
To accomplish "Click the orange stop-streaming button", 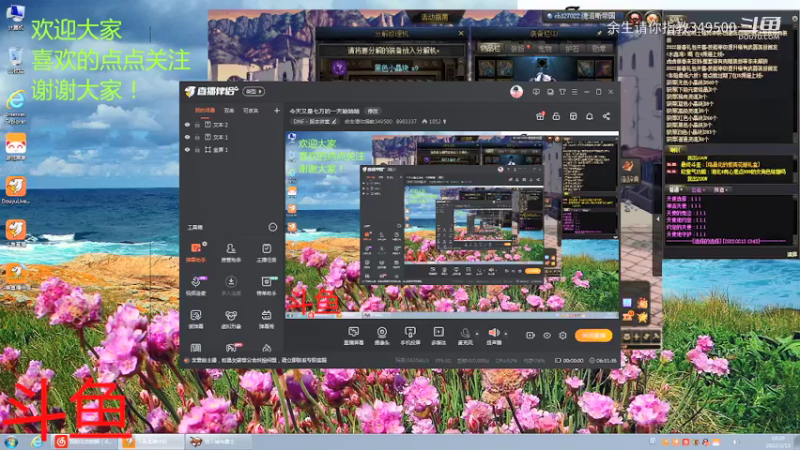I will (593, 335).
